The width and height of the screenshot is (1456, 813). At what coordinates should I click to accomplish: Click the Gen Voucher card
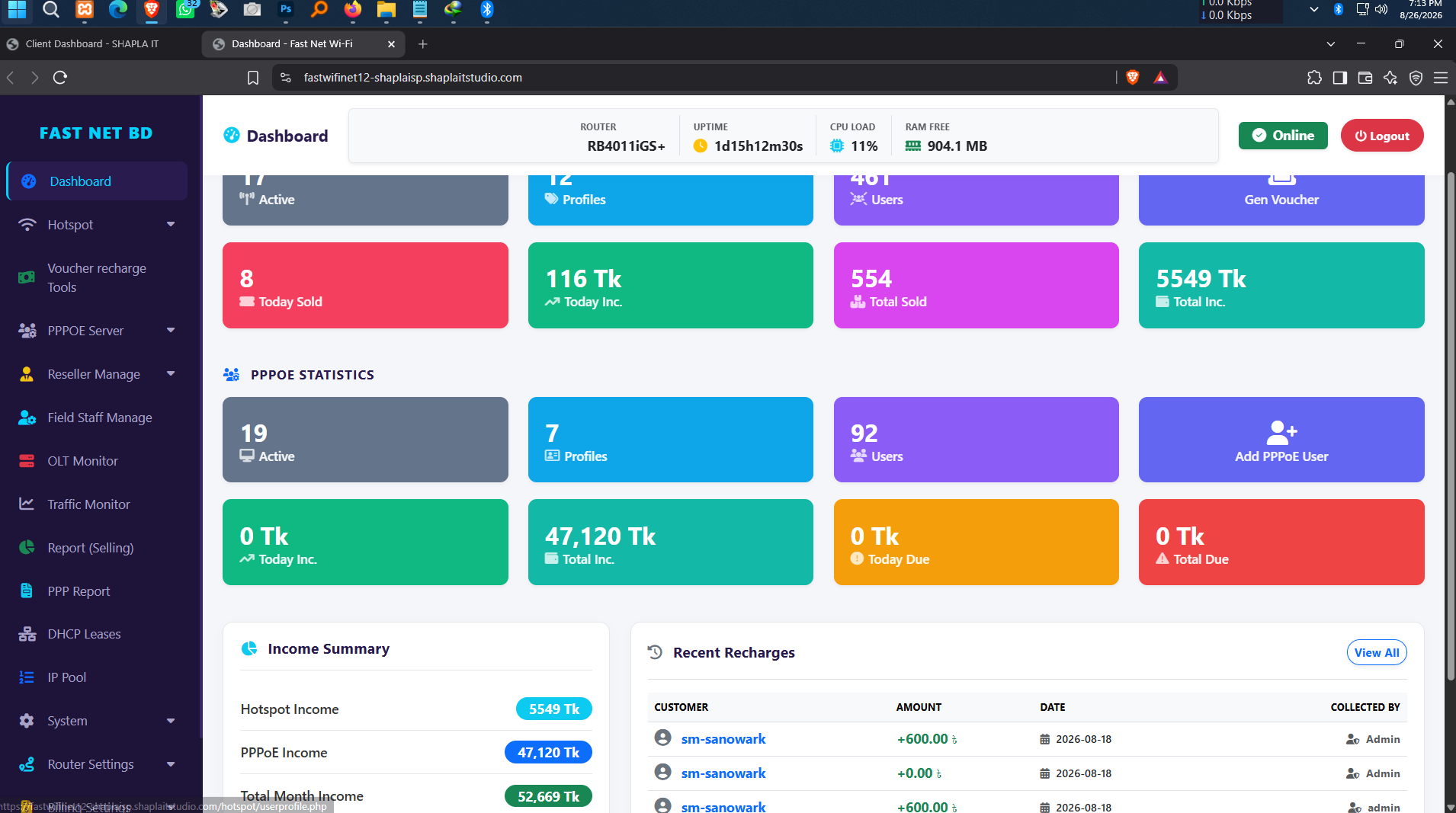(x=1281, y=200)
